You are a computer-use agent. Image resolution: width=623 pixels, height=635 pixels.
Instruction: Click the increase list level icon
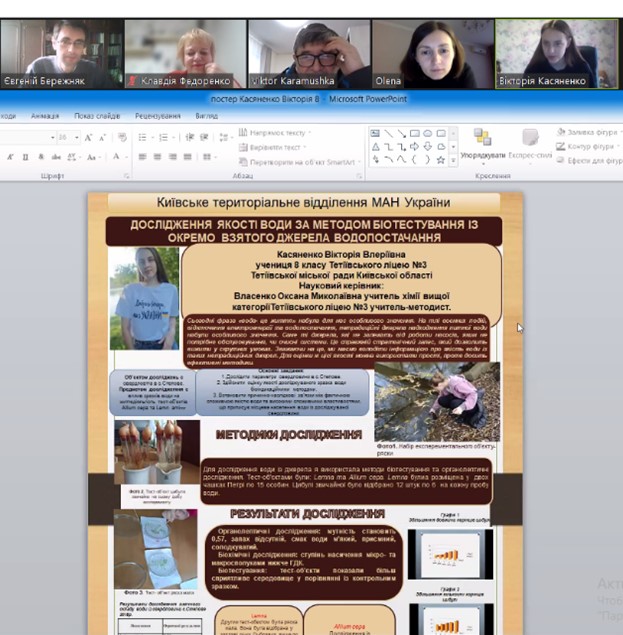tap(204, 137)
